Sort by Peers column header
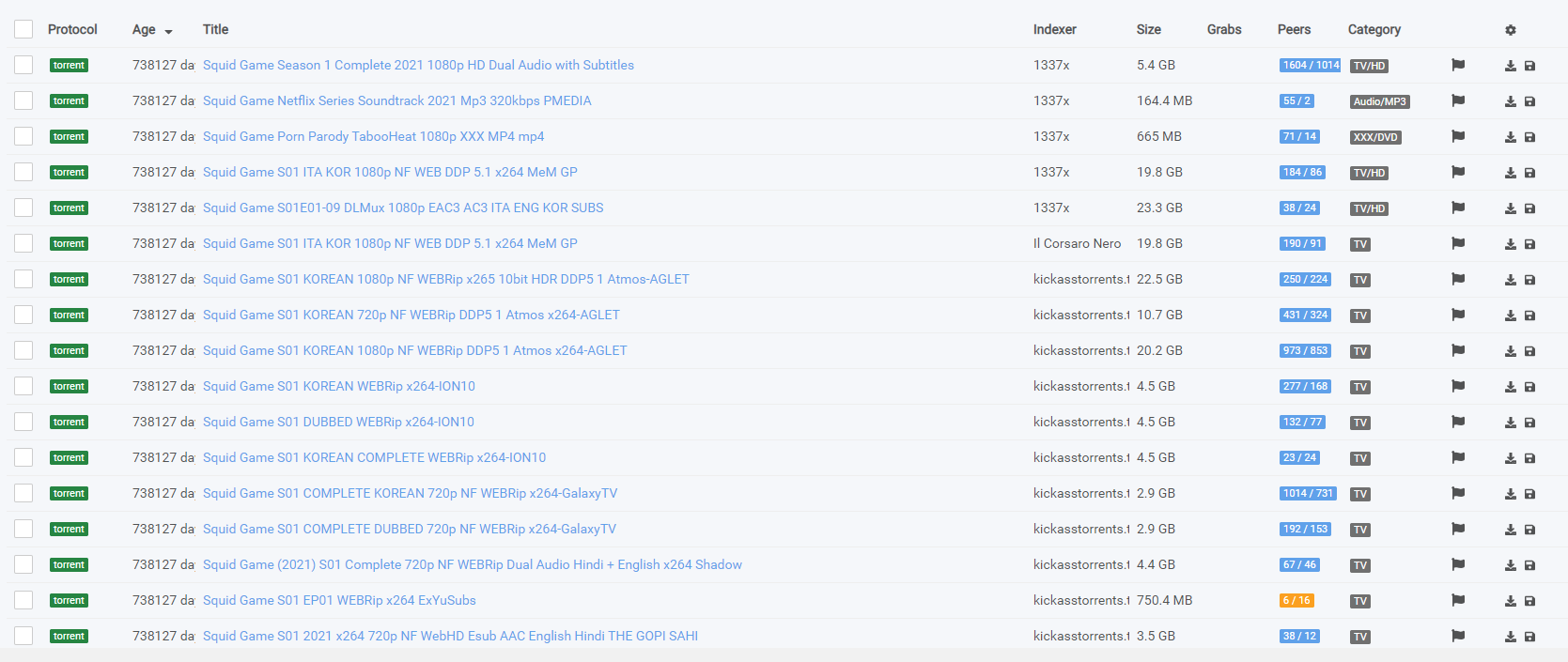1568x662 pixels. click(1294, 29)
